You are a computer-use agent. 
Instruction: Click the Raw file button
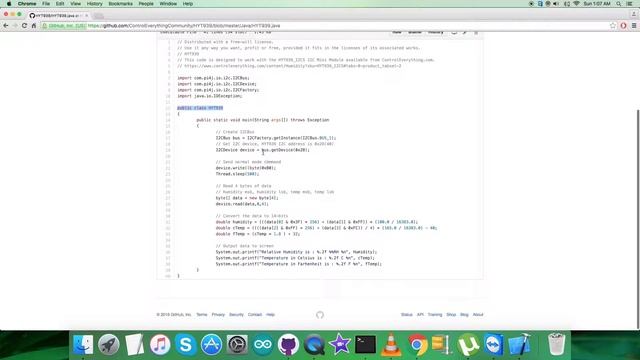(x=397, y=32)
